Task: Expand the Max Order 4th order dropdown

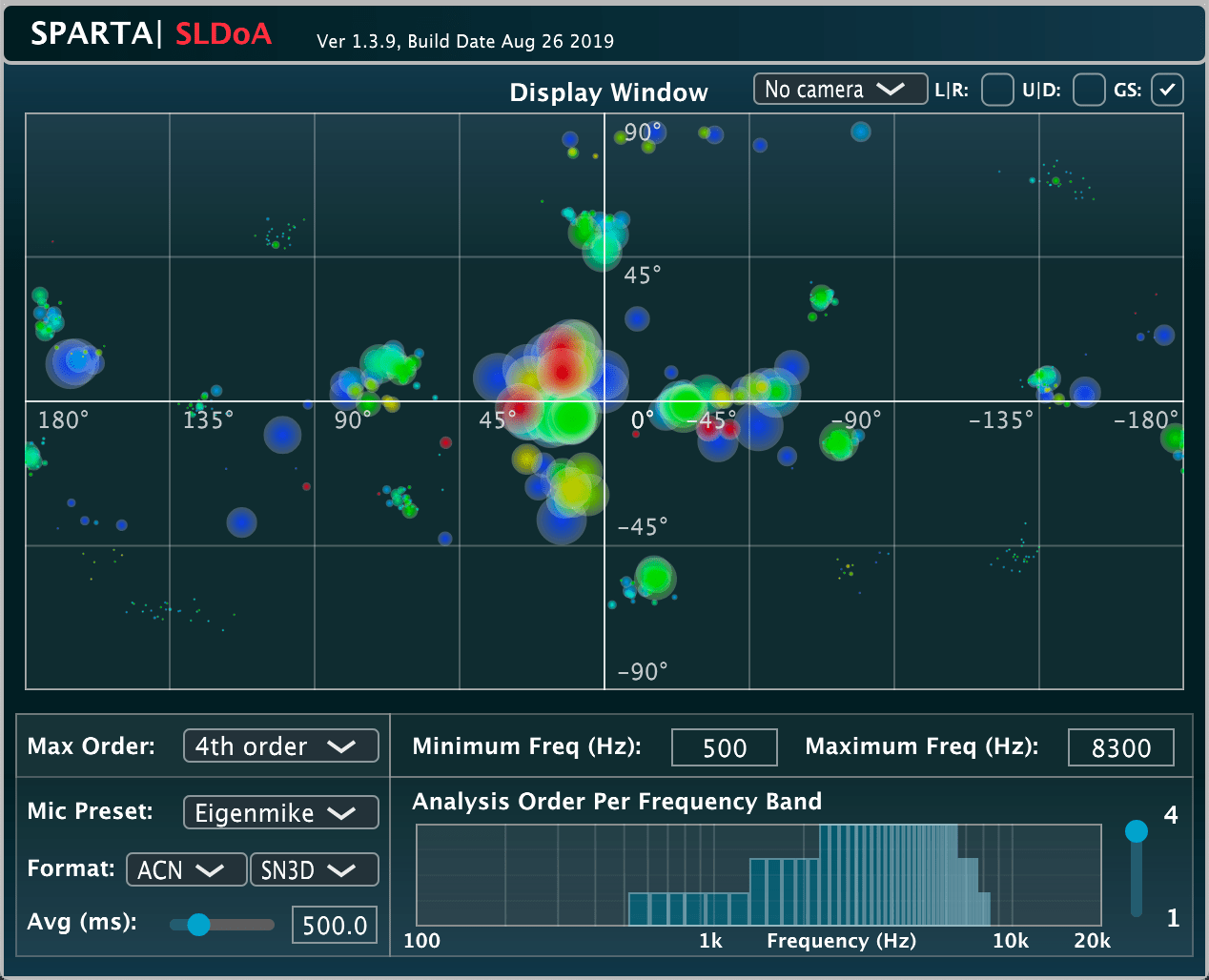Action: [280, 745]
